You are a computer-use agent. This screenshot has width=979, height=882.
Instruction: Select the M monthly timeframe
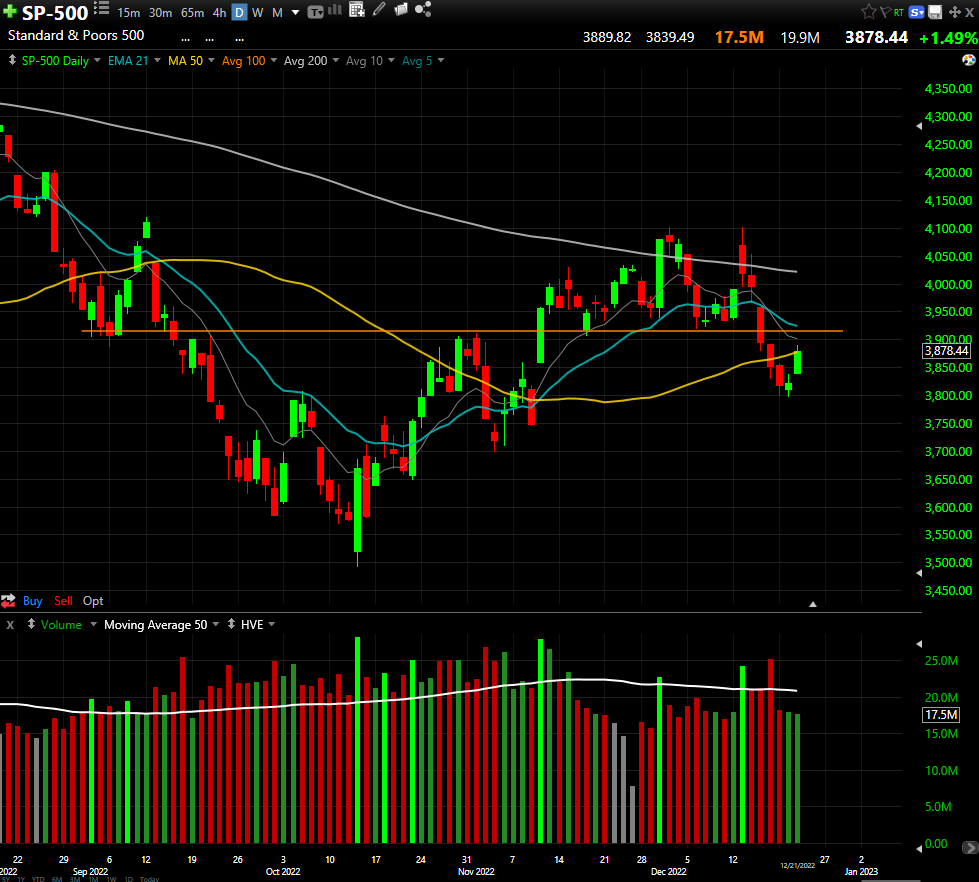pos(277,12)
